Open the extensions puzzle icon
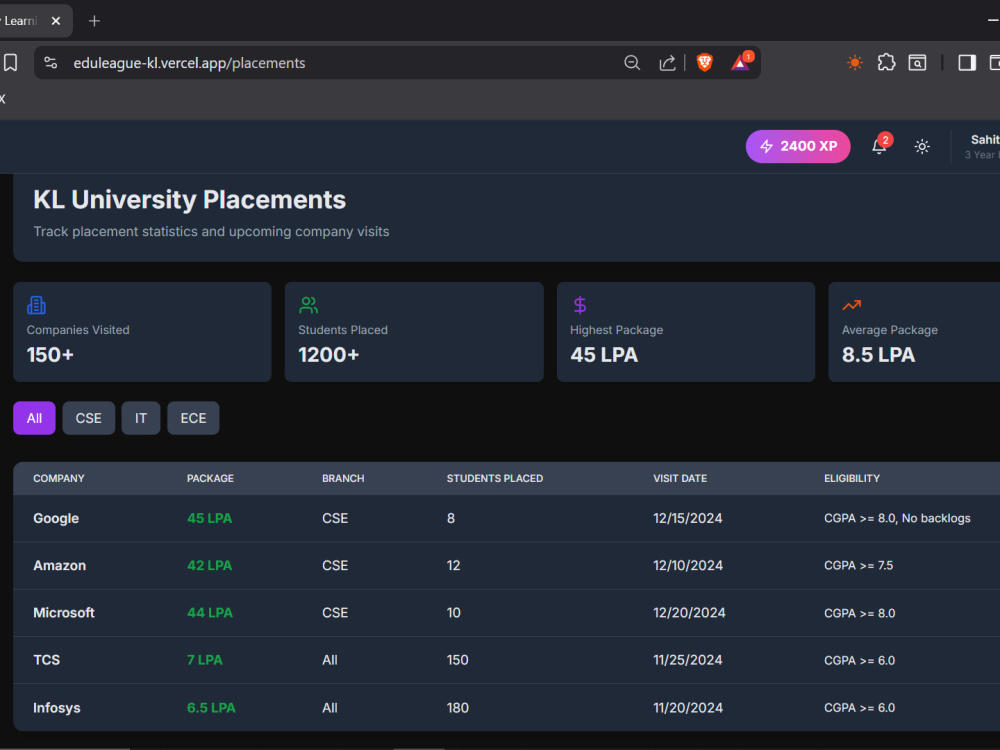 [886, 62]
